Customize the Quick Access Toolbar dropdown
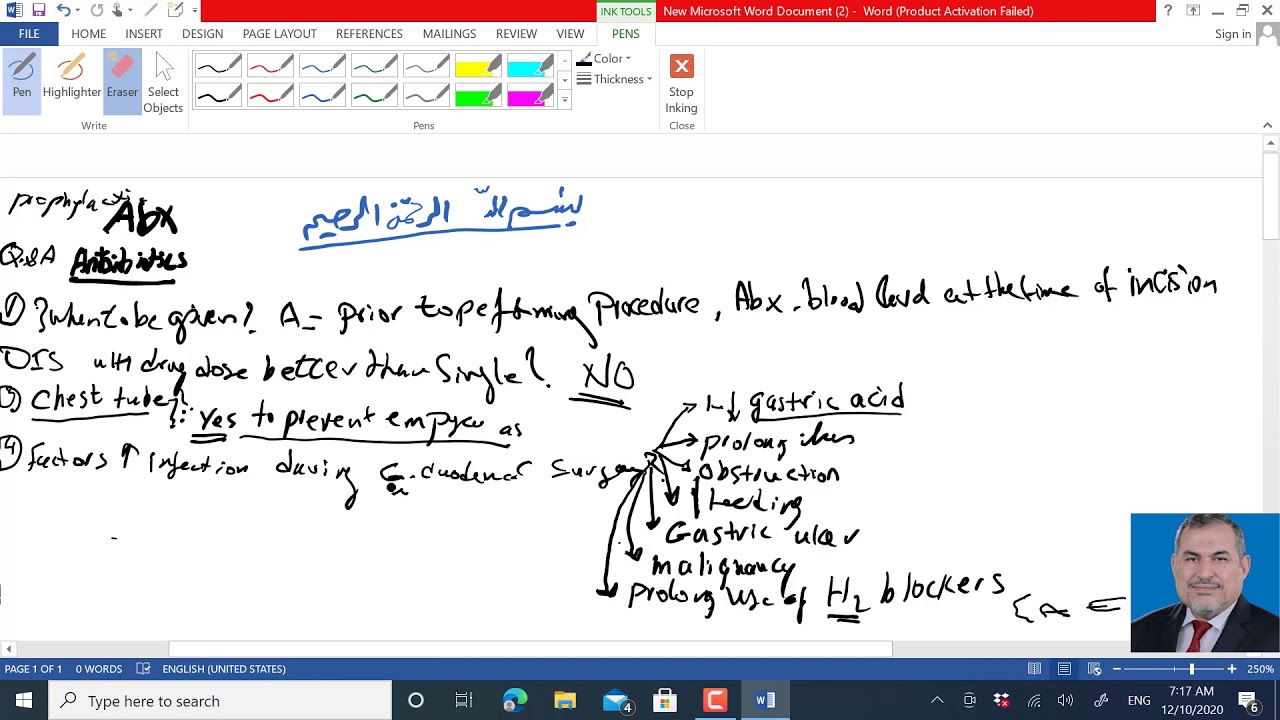Screen dimensions: 1280x720 (194, 11)
